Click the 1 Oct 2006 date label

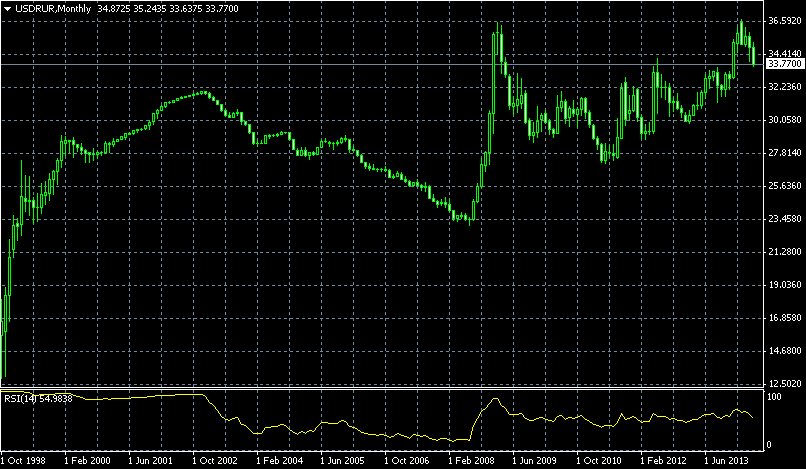tap(408, 459)
